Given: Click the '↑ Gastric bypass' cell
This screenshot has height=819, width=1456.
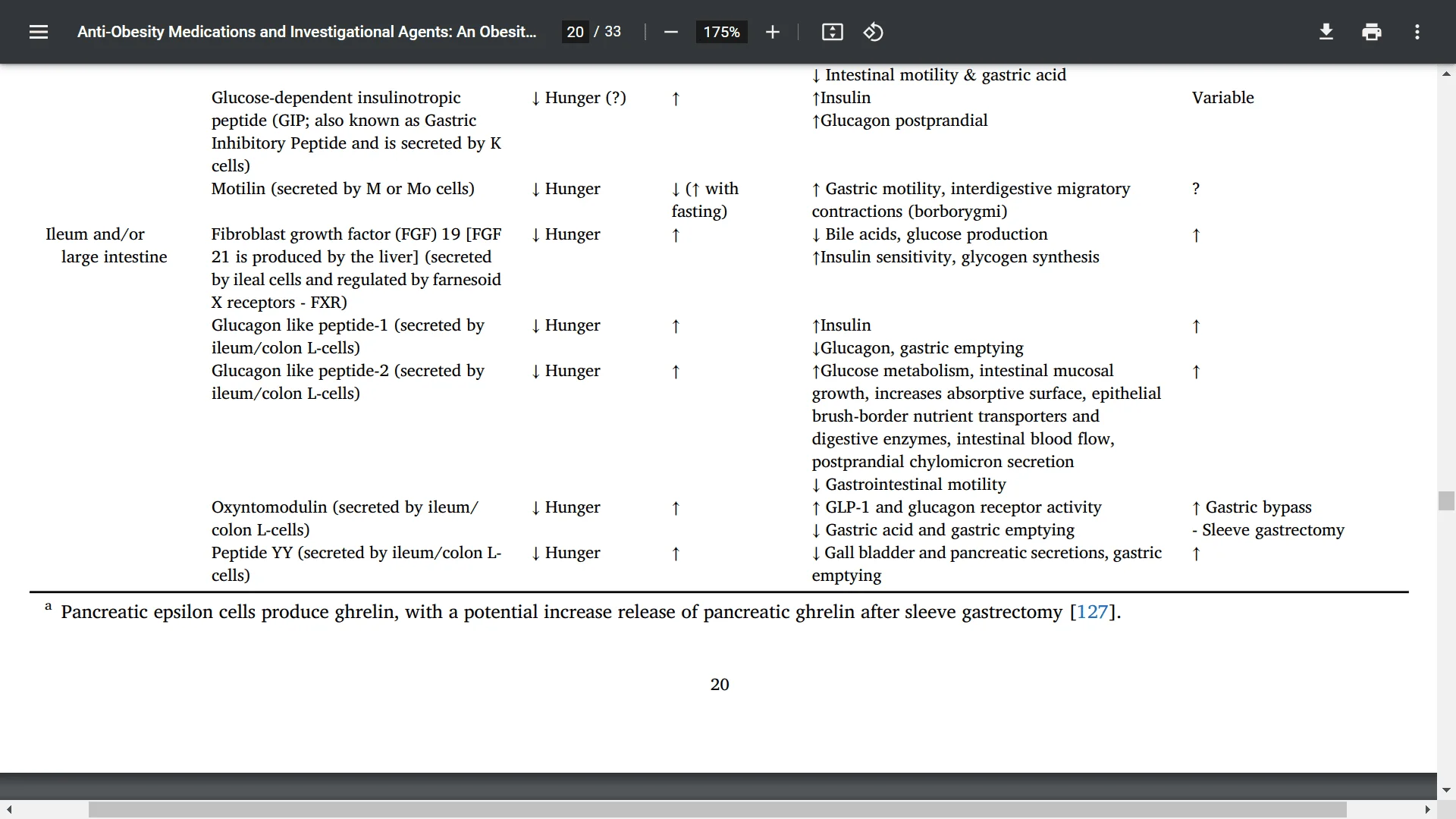Looking at the screenshot, I should (x=1251, y=507).
